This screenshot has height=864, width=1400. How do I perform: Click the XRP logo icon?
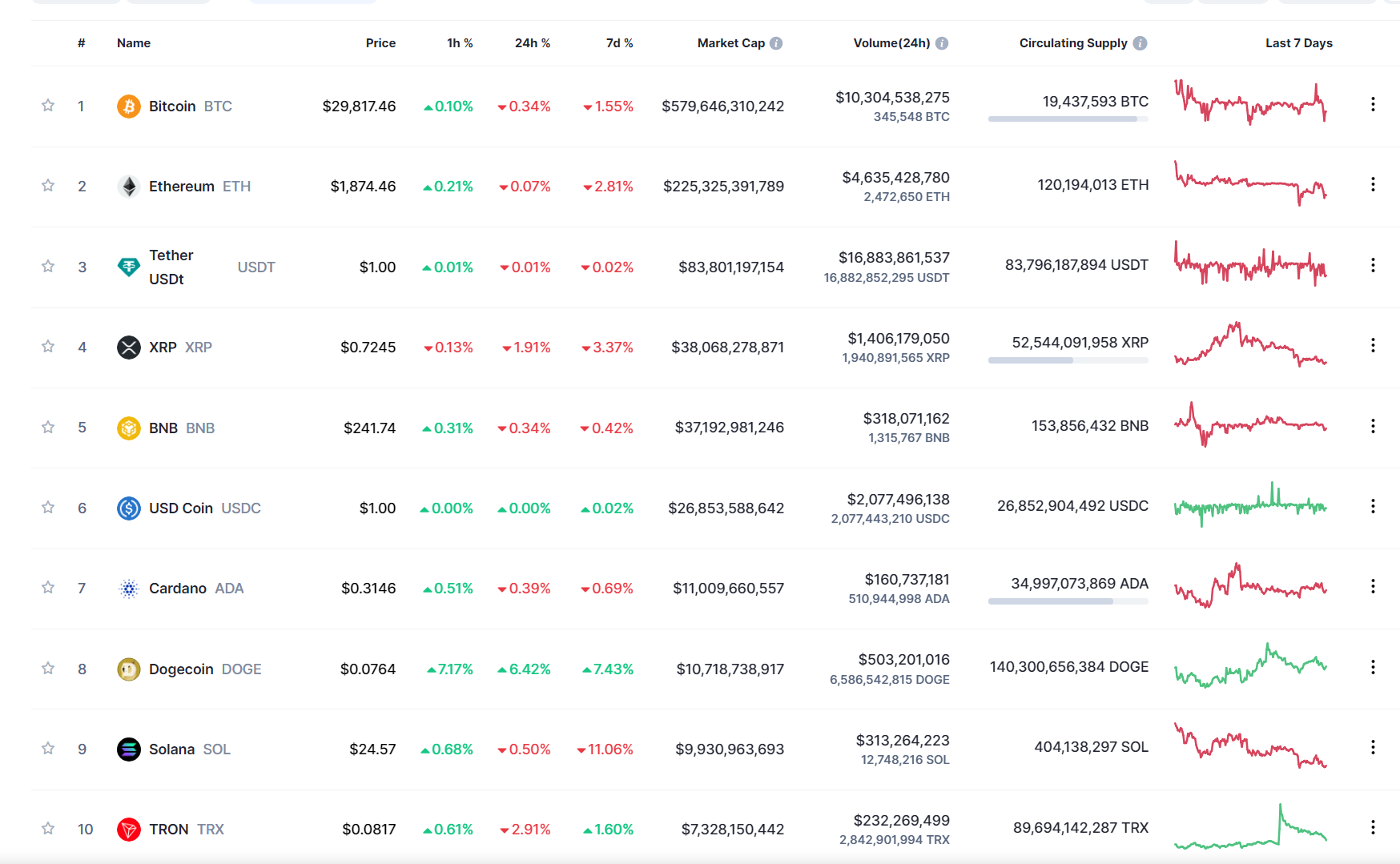(129, 348)
